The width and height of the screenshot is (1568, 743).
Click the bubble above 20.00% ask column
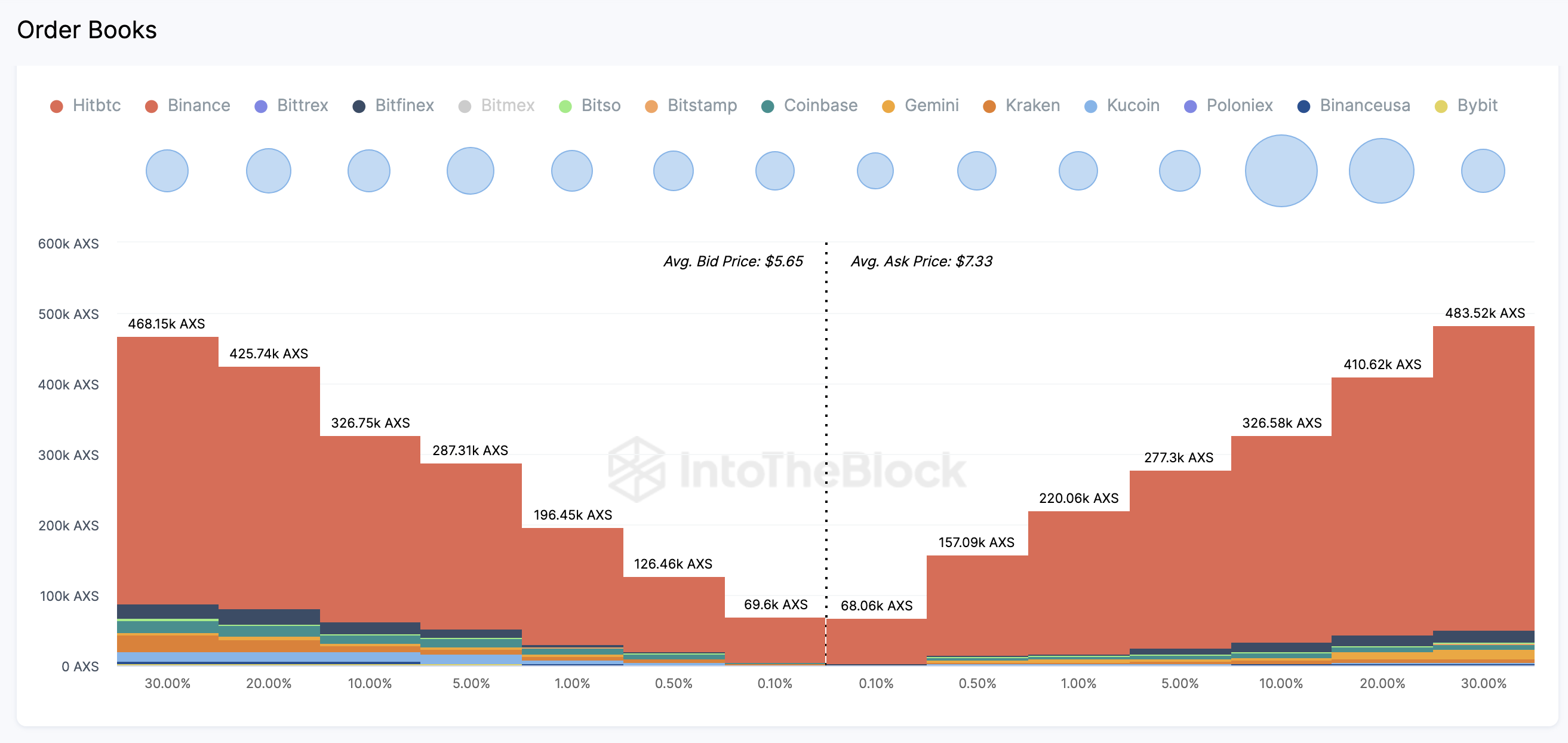1381,171
